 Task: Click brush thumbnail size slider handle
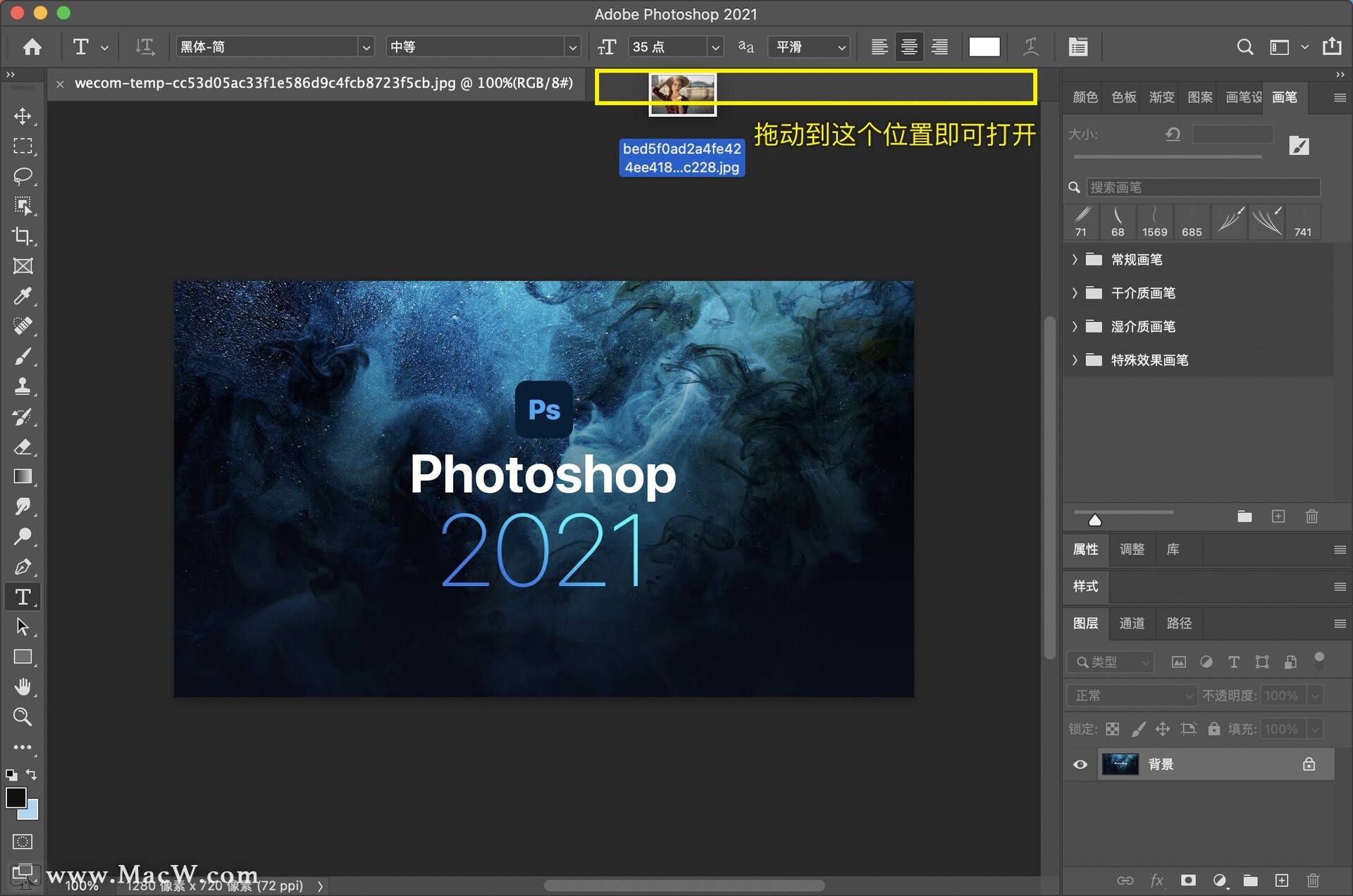click(x=1094, y=520)
